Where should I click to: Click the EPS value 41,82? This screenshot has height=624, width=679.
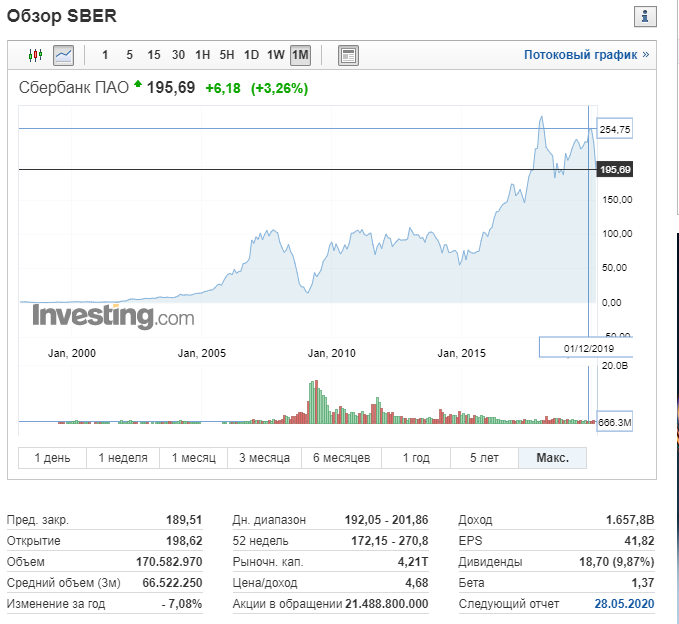640,541
